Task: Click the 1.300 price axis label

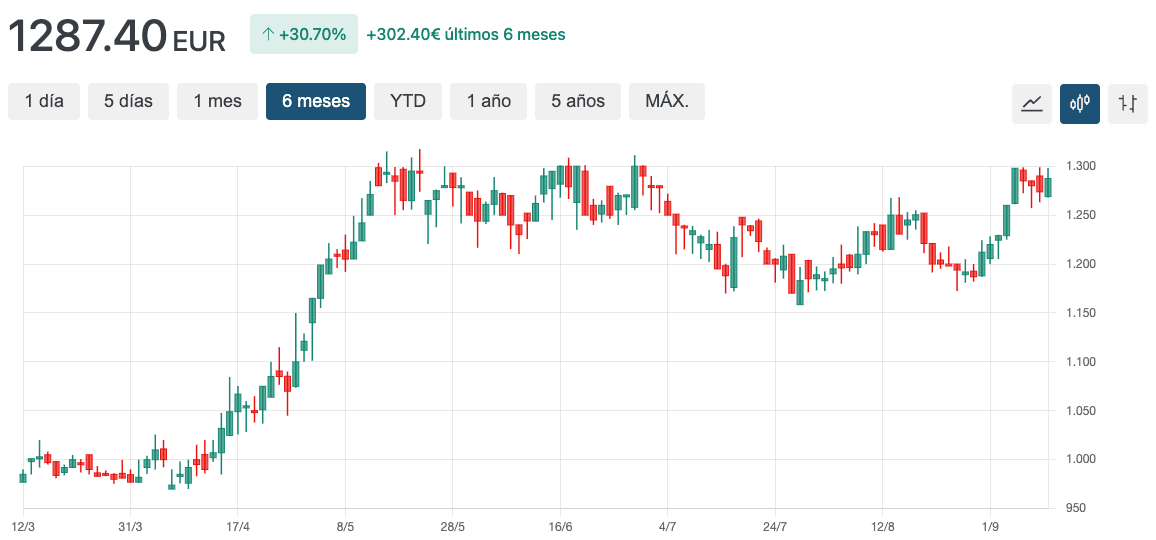Action: click(1081, 166)
